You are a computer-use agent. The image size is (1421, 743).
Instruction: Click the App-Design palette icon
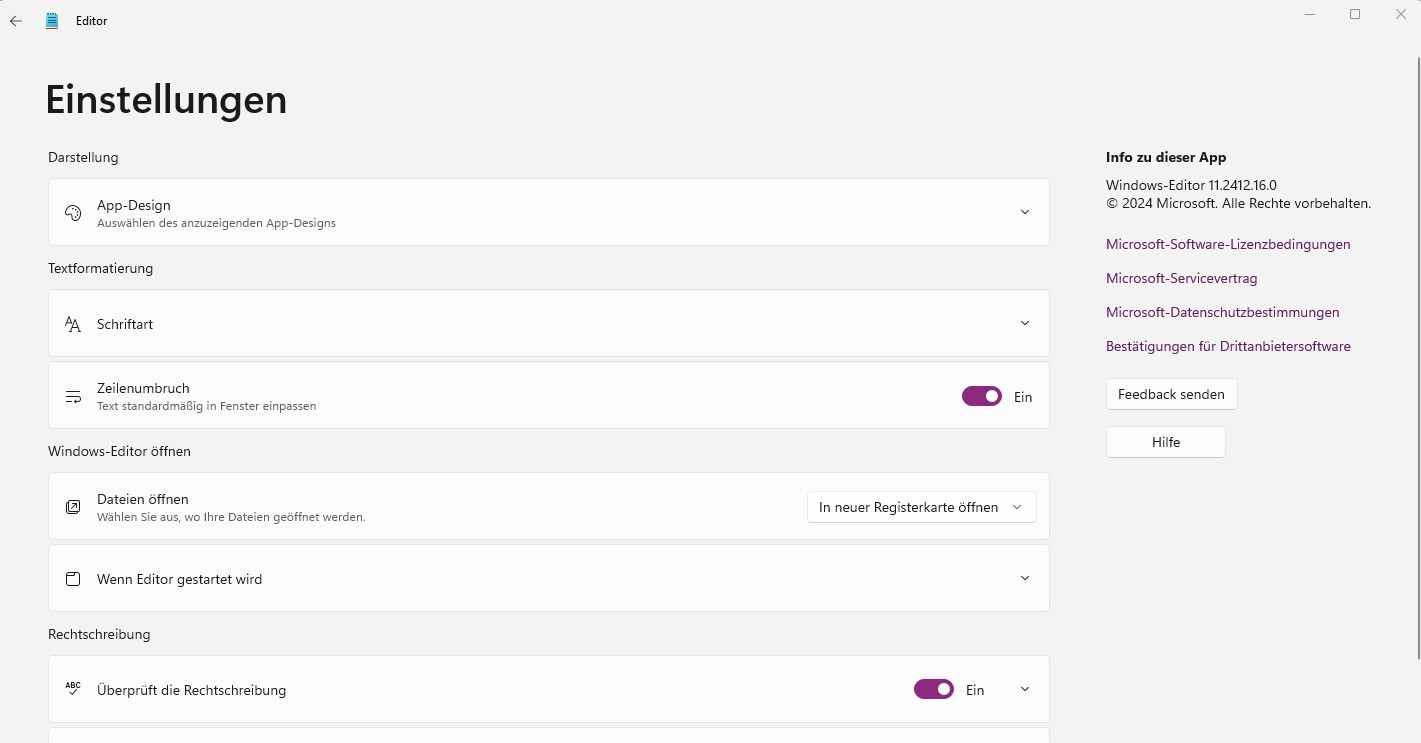pos(72,213)
